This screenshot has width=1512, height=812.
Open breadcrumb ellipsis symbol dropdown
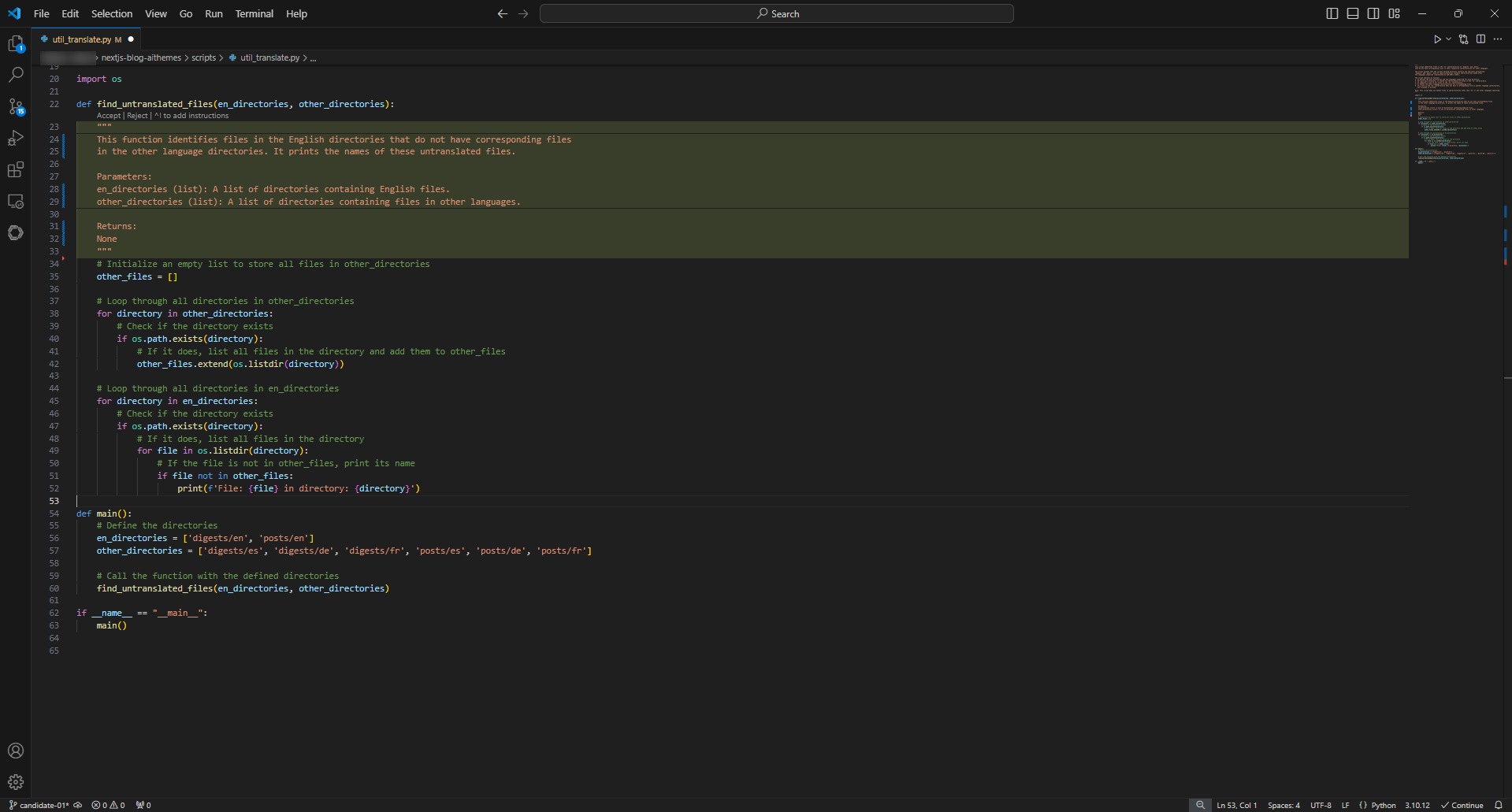(313, 57)
